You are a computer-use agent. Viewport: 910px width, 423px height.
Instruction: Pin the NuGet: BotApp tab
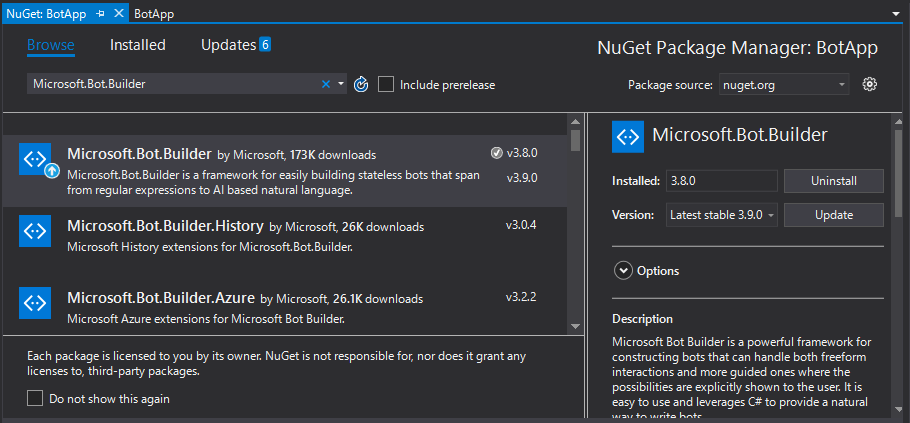click(x=100, y=14)
